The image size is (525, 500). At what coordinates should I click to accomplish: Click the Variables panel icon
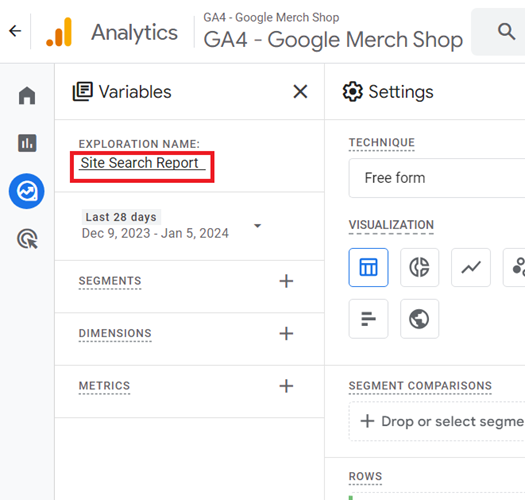82,91
